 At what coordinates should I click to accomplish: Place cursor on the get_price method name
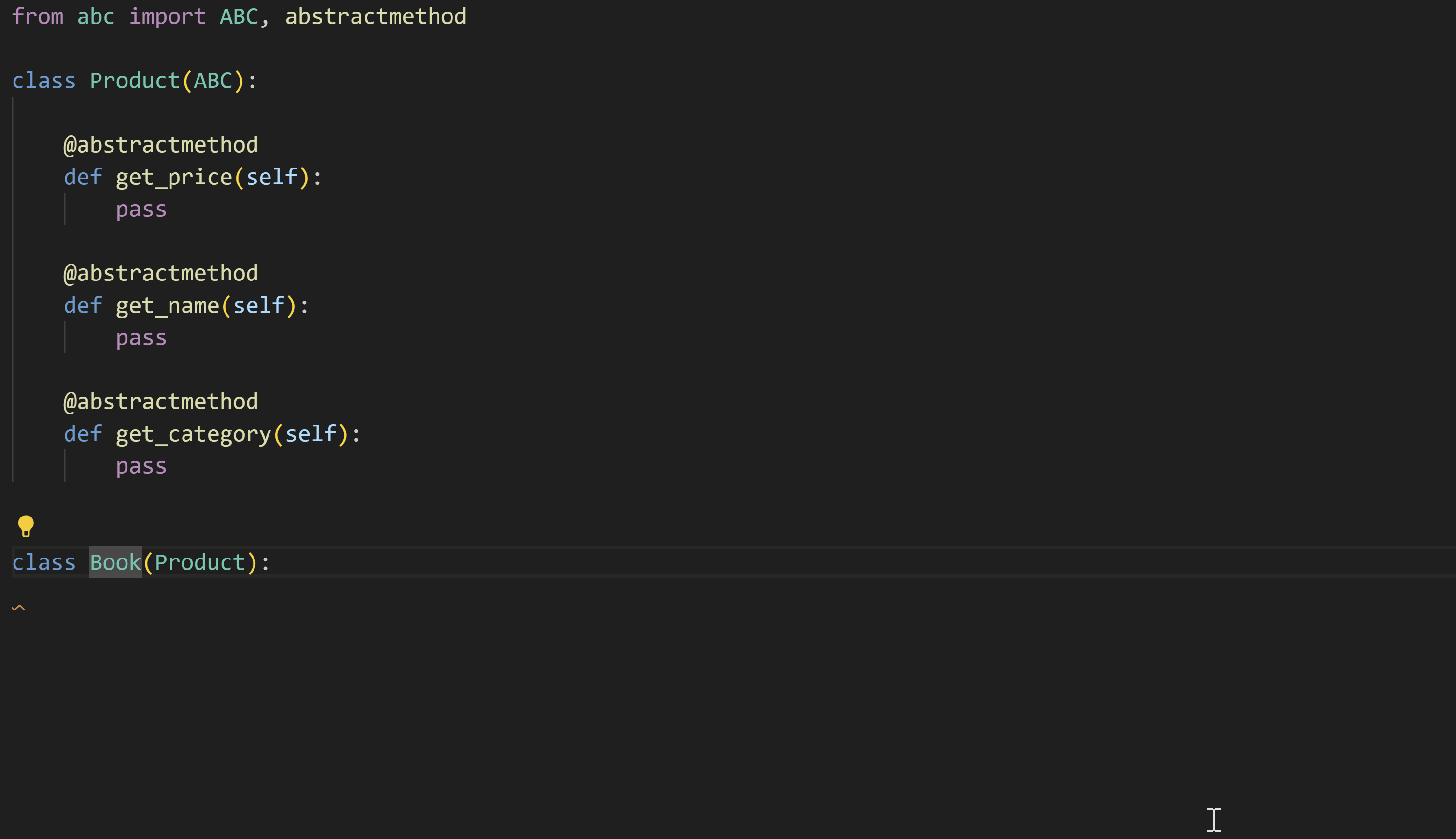tap(174, 177)
